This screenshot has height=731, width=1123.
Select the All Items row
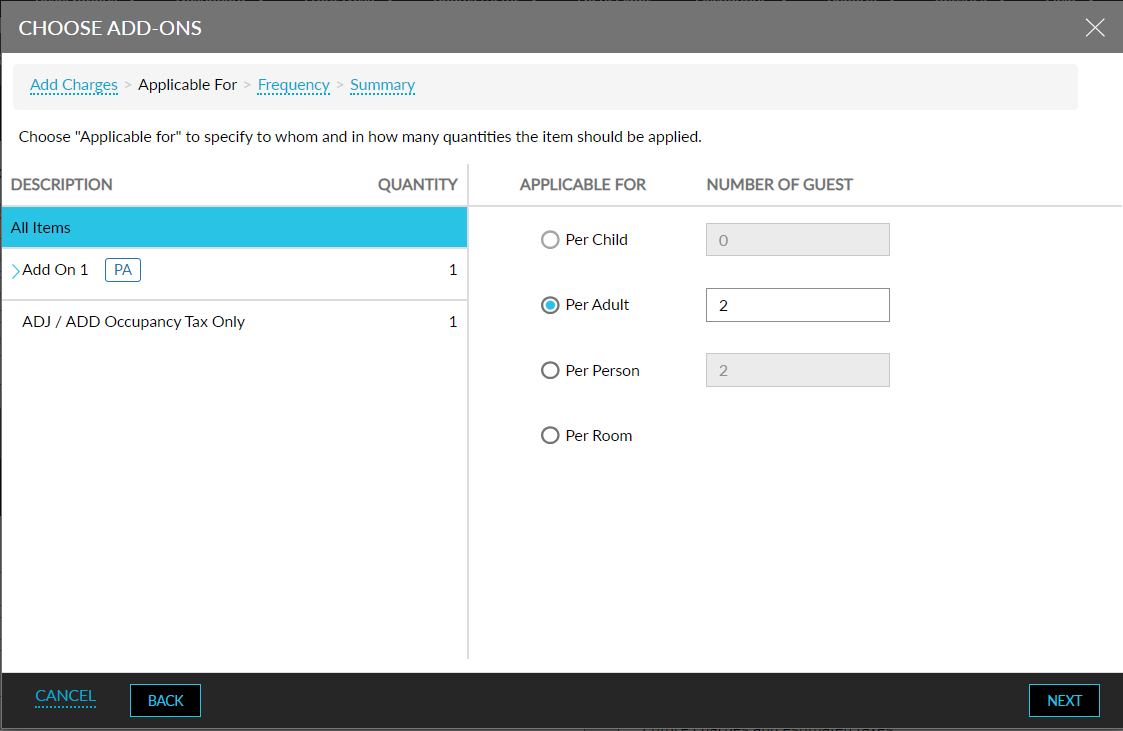tap(233, 227)
